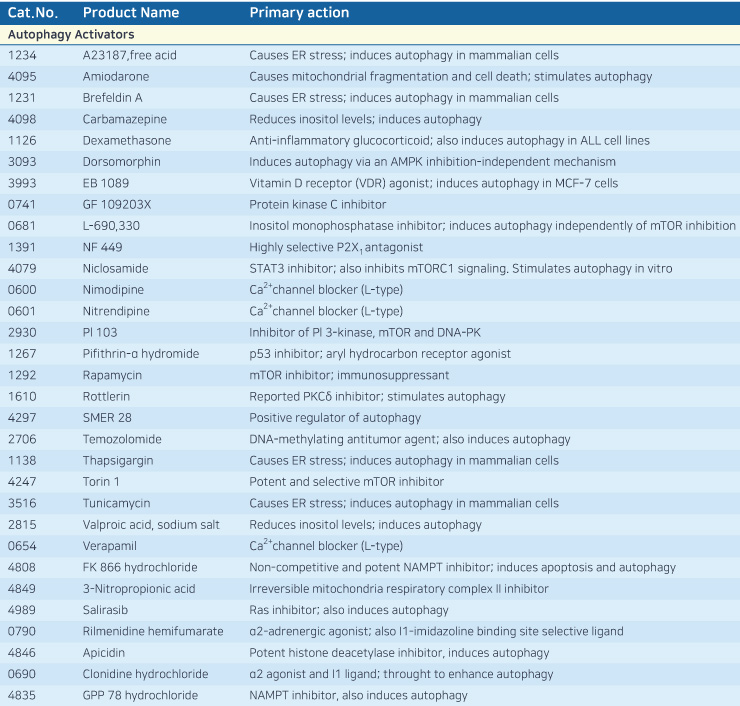This screenshot has height=706, width=740.
Task: Select 'SMER 28' product name
Action: (x=107, y=418)
